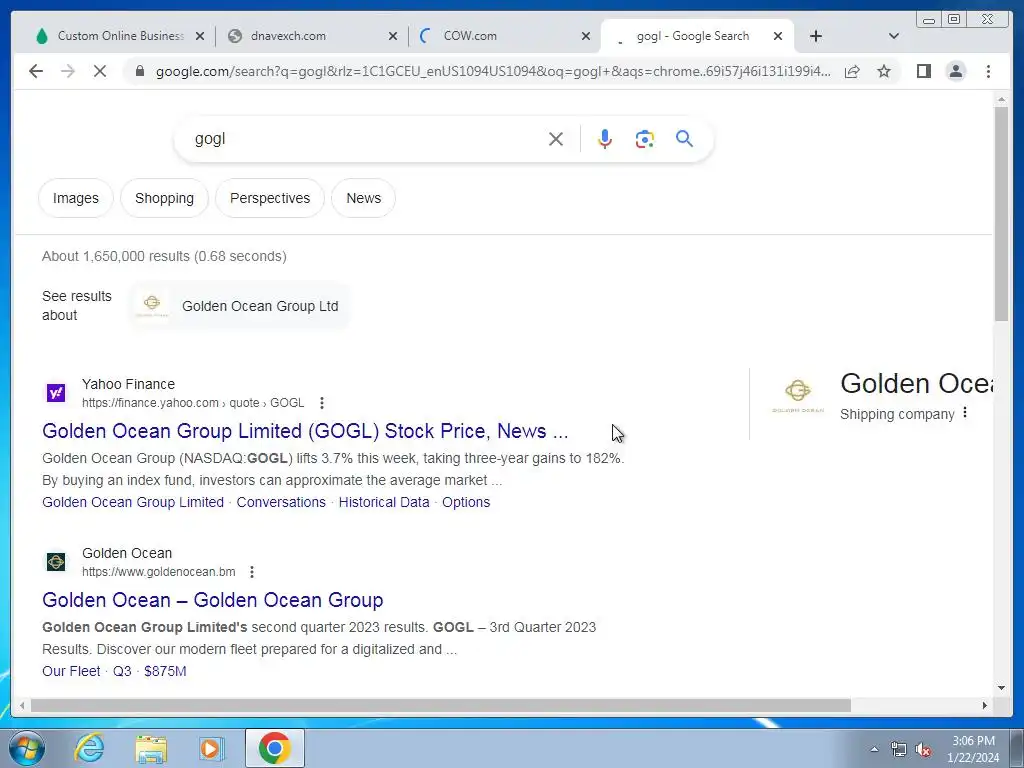Open Historical Data sitelink

click(384, 502)
